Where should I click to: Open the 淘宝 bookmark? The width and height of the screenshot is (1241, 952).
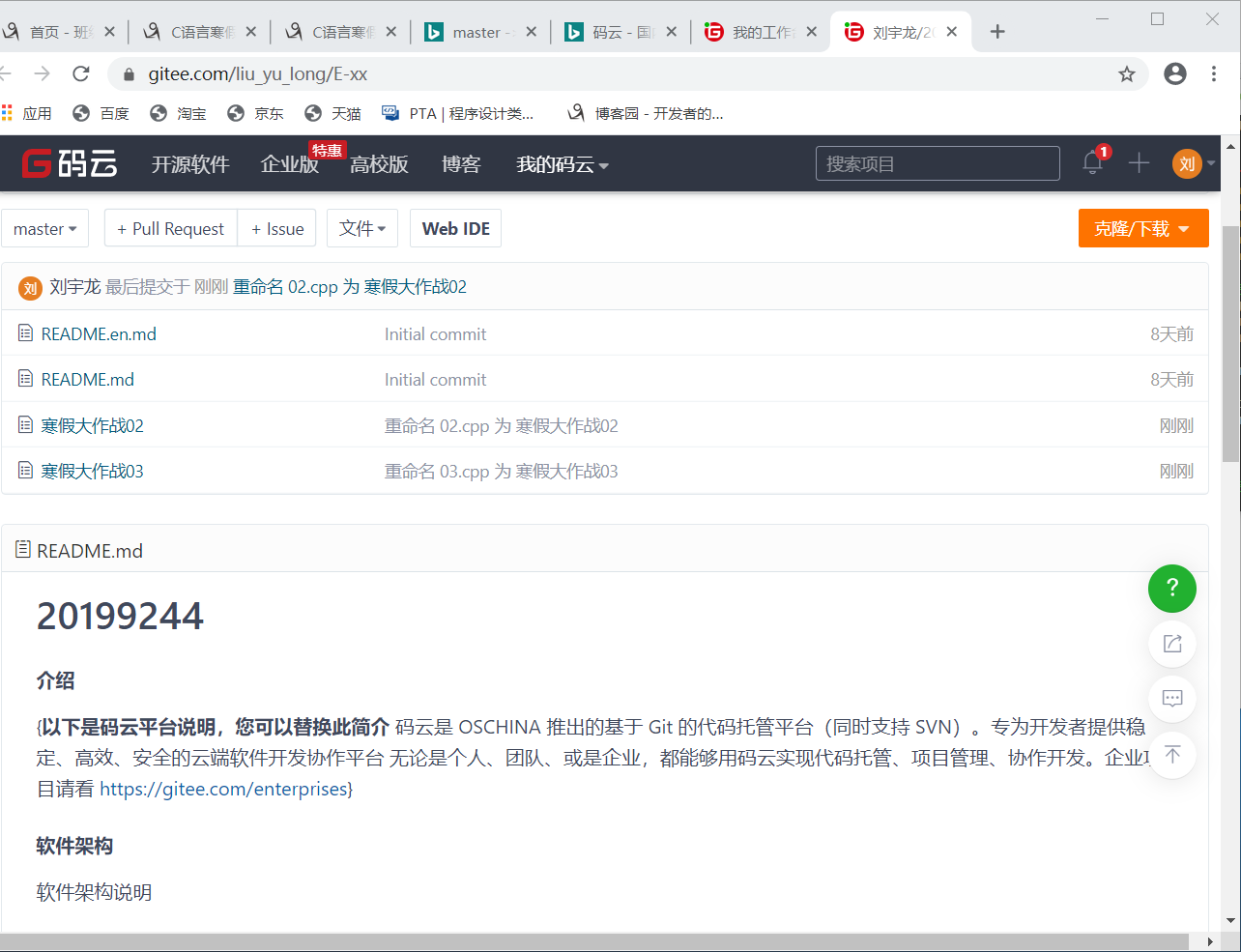pyautogui.click(x=178, y=113)
